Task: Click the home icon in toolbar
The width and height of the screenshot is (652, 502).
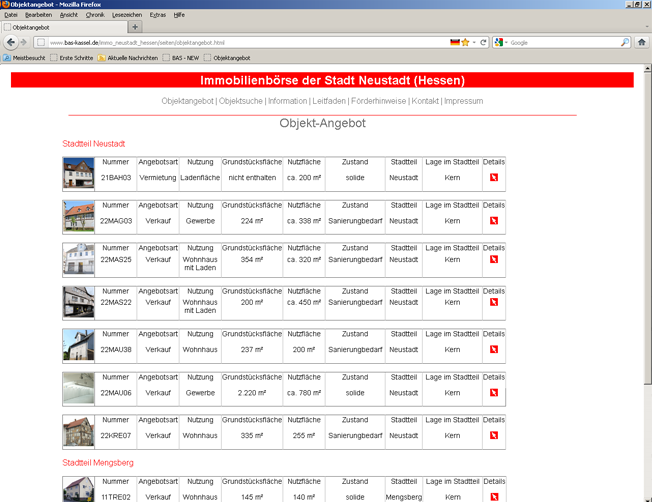Action: pyautogui.click(x=644, y=43)
